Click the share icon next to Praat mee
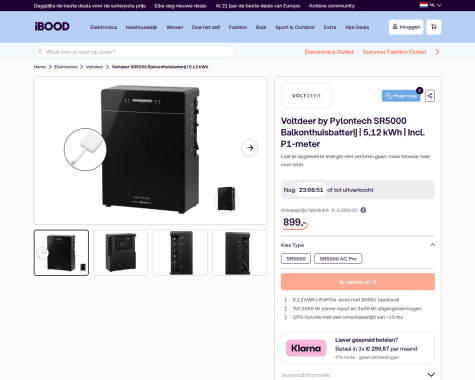The image size is (475, 380). (x=430, y=96)
